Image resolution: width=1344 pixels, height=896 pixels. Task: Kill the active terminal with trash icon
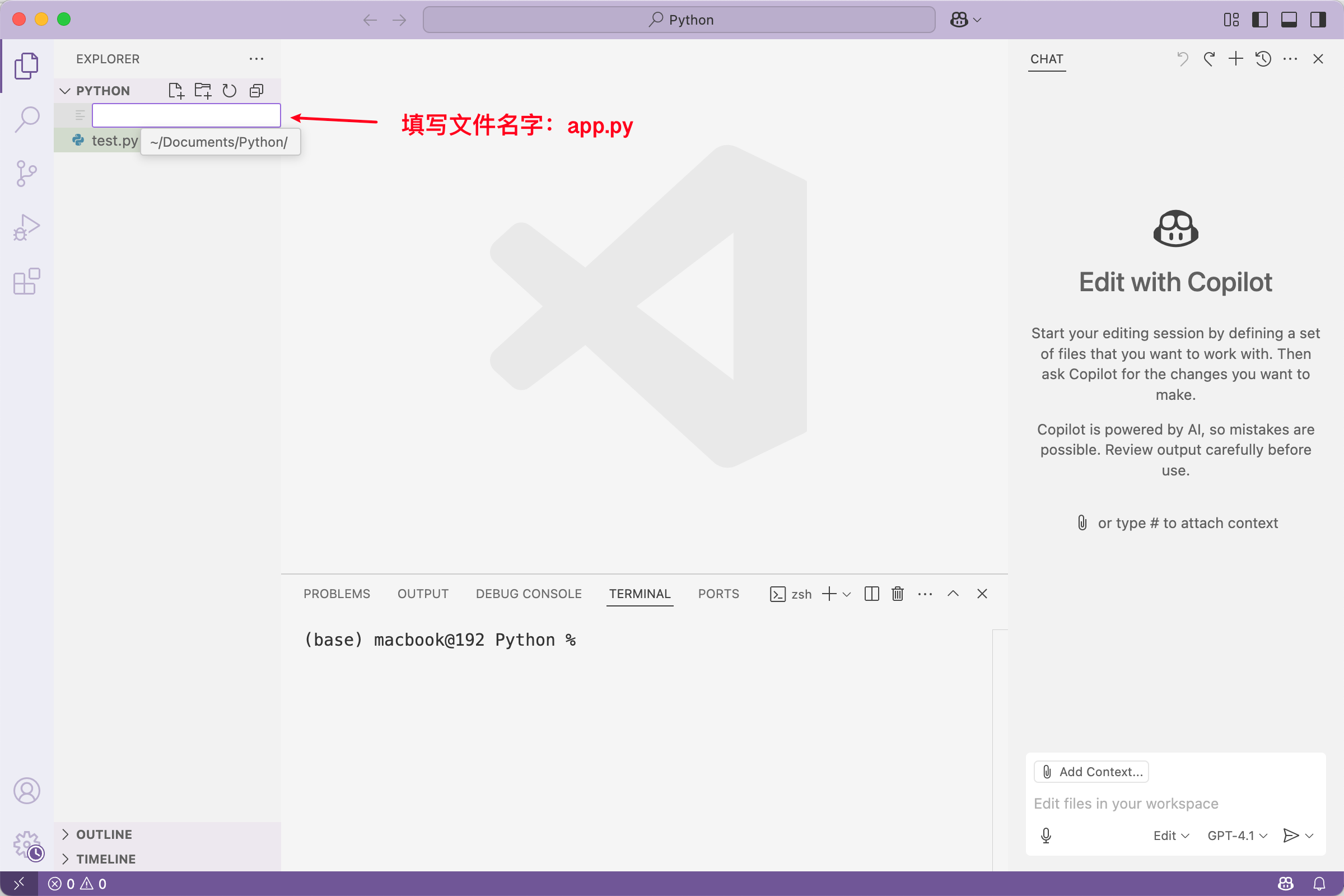[x=897, y=594]
